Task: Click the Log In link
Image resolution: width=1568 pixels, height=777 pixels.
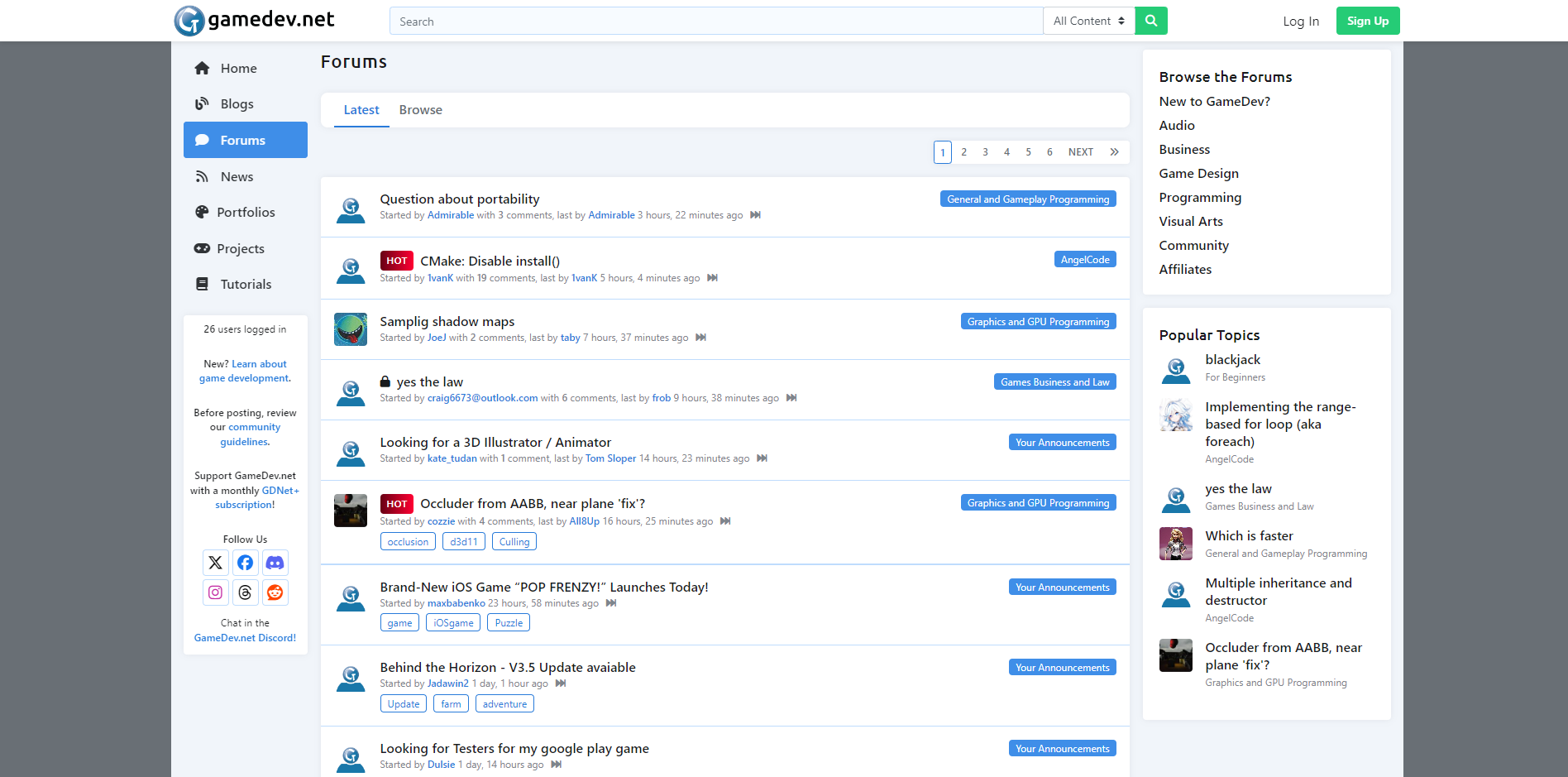Action: point(1301,22)
